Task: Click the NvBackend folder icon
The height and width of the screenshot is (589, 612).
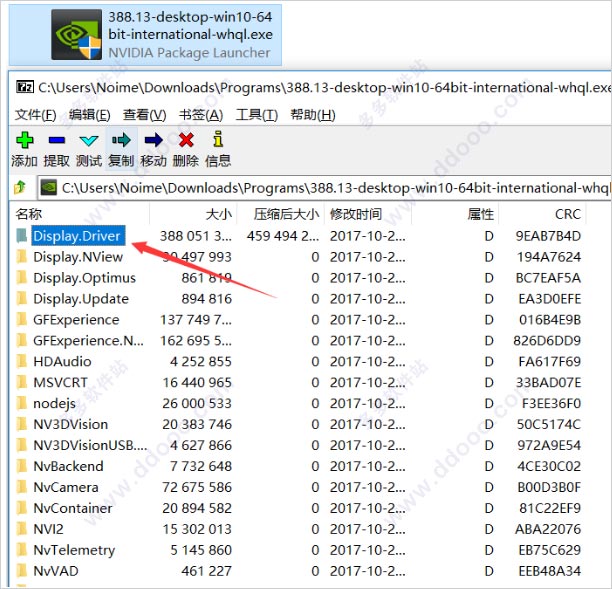Action: click(x=22, y=466)
